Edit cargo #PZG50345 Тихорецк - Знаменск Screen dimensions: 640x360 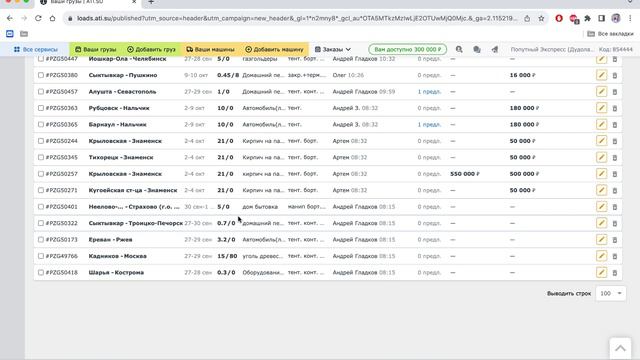click(601, 157)
